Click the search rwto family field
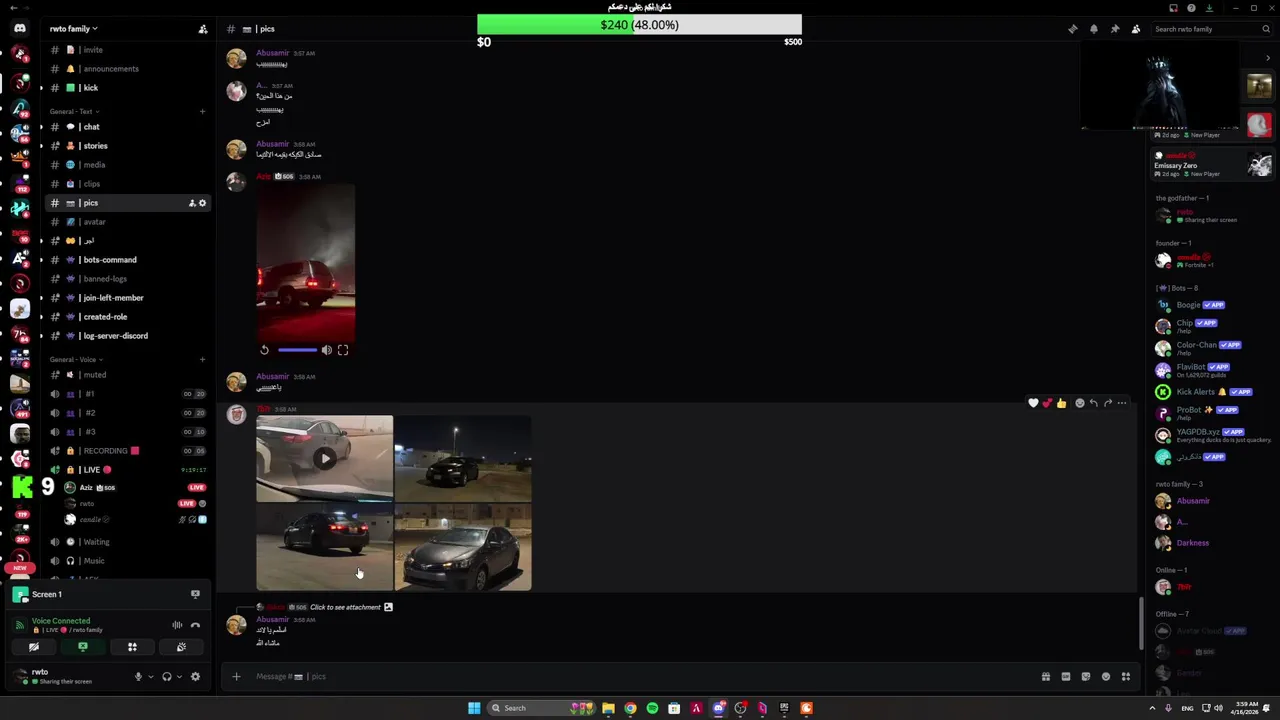The width and height of the screenshot is (1280, 720). click(1210, 29)
